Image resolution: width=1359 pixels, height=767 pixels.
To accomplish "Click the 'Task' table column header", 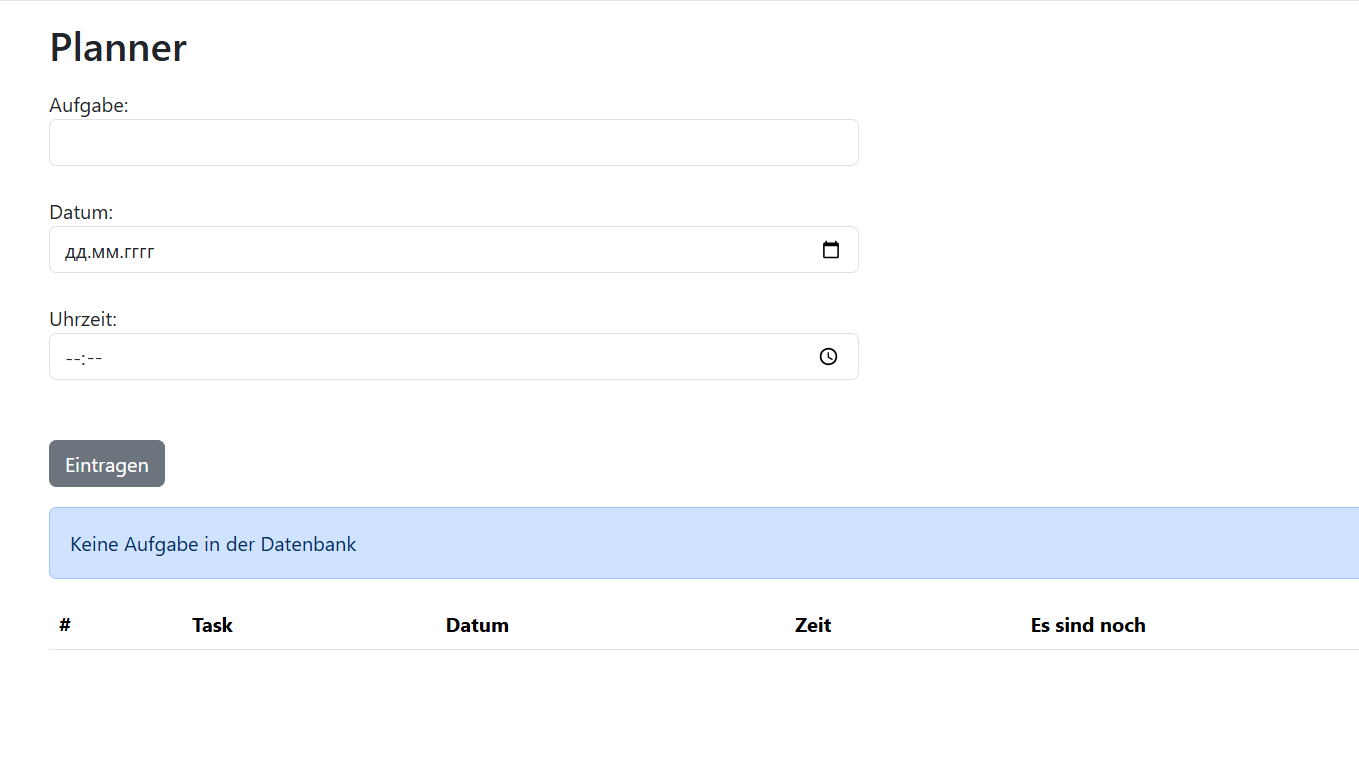I will (x=212, y=625).
